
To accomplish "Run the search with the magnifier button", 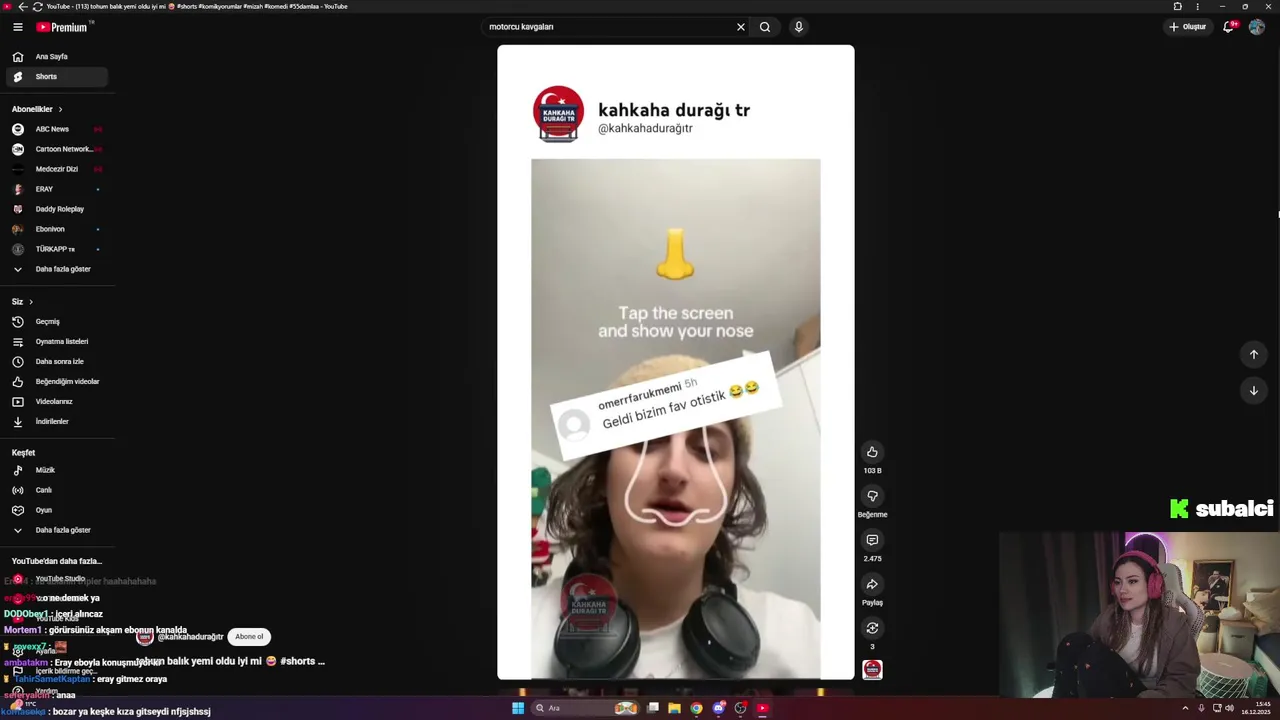I will point(765,27).
